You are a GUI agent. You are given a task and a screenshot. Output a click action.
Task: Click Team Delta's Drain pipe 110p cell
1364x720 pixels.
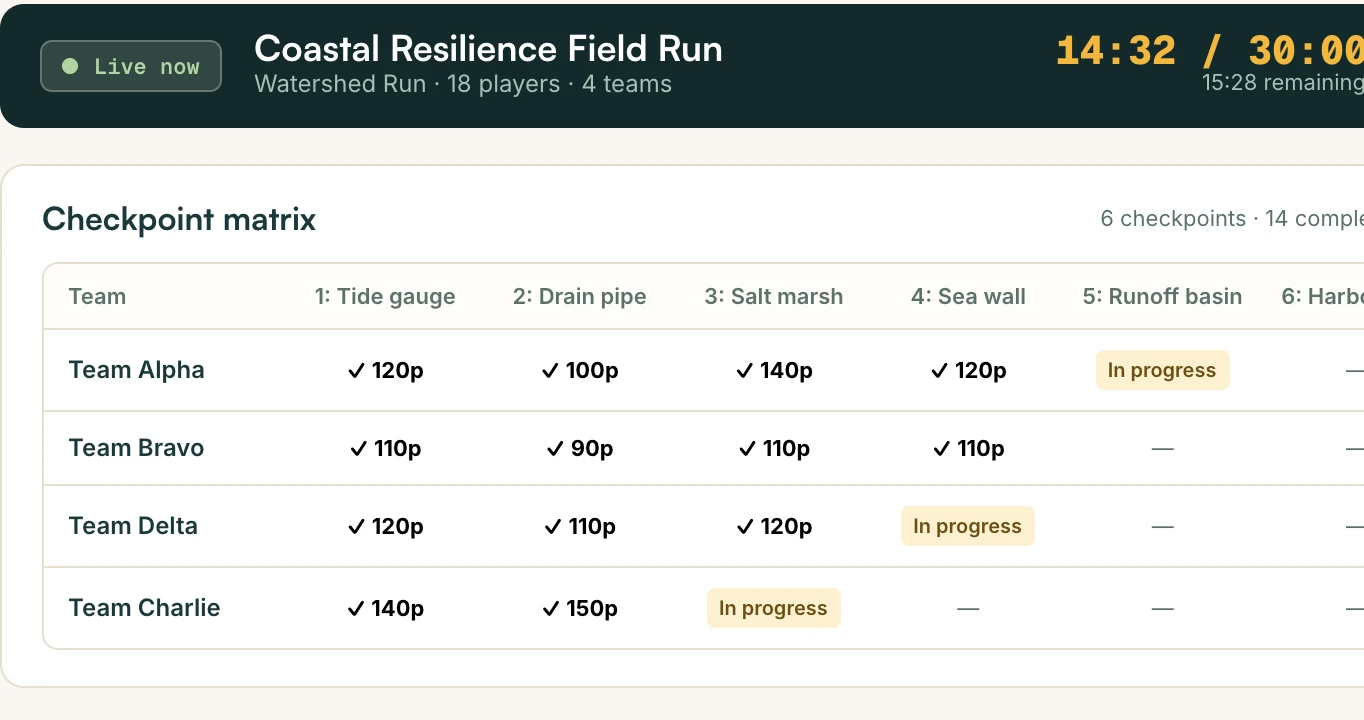coord(580,526)
